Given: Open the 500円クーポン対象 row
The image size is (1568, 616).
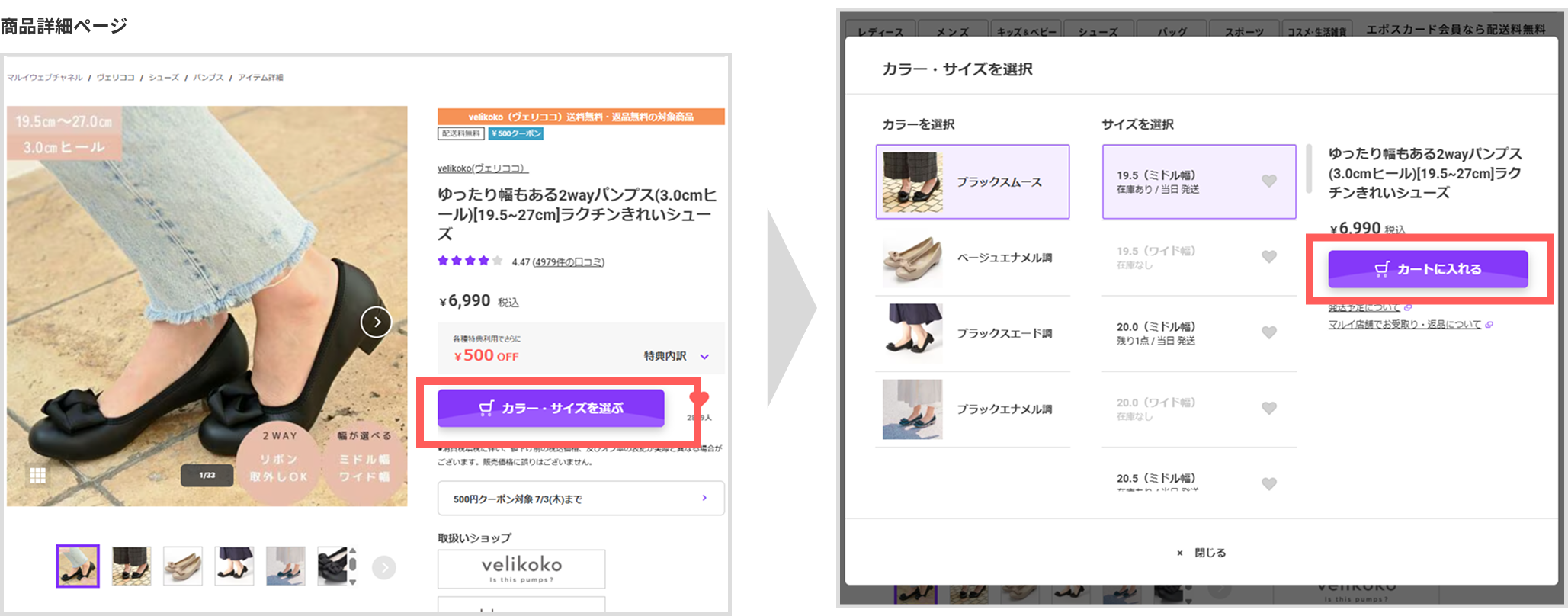Looking at the screenshot, I should (581, 499).
